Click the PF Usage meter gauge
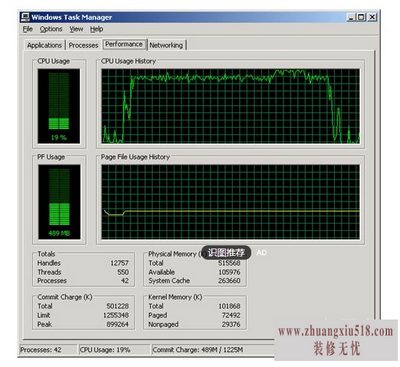 [x=59, y=202]
